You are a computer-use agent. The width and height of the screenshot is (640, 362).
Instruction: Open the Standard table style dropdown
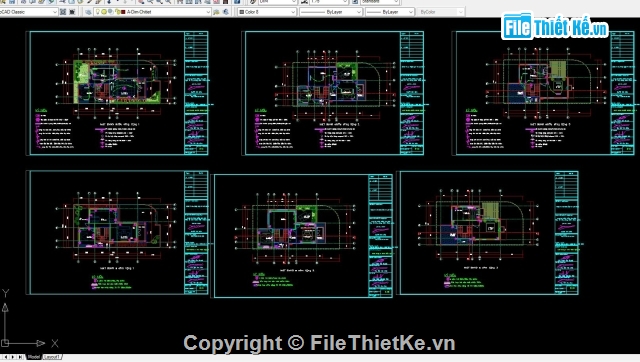380,2
